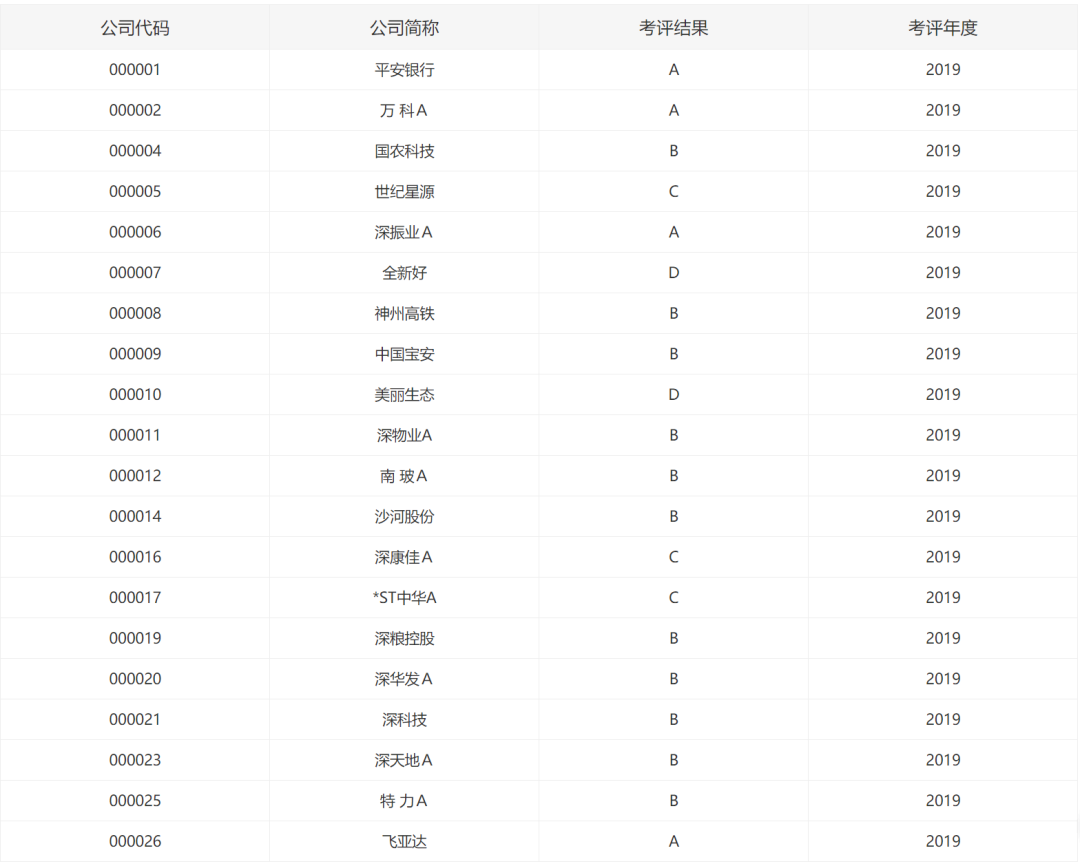Select company code 000004
The width and height of the screenshot is (1080, 866).
click(135, 151)
